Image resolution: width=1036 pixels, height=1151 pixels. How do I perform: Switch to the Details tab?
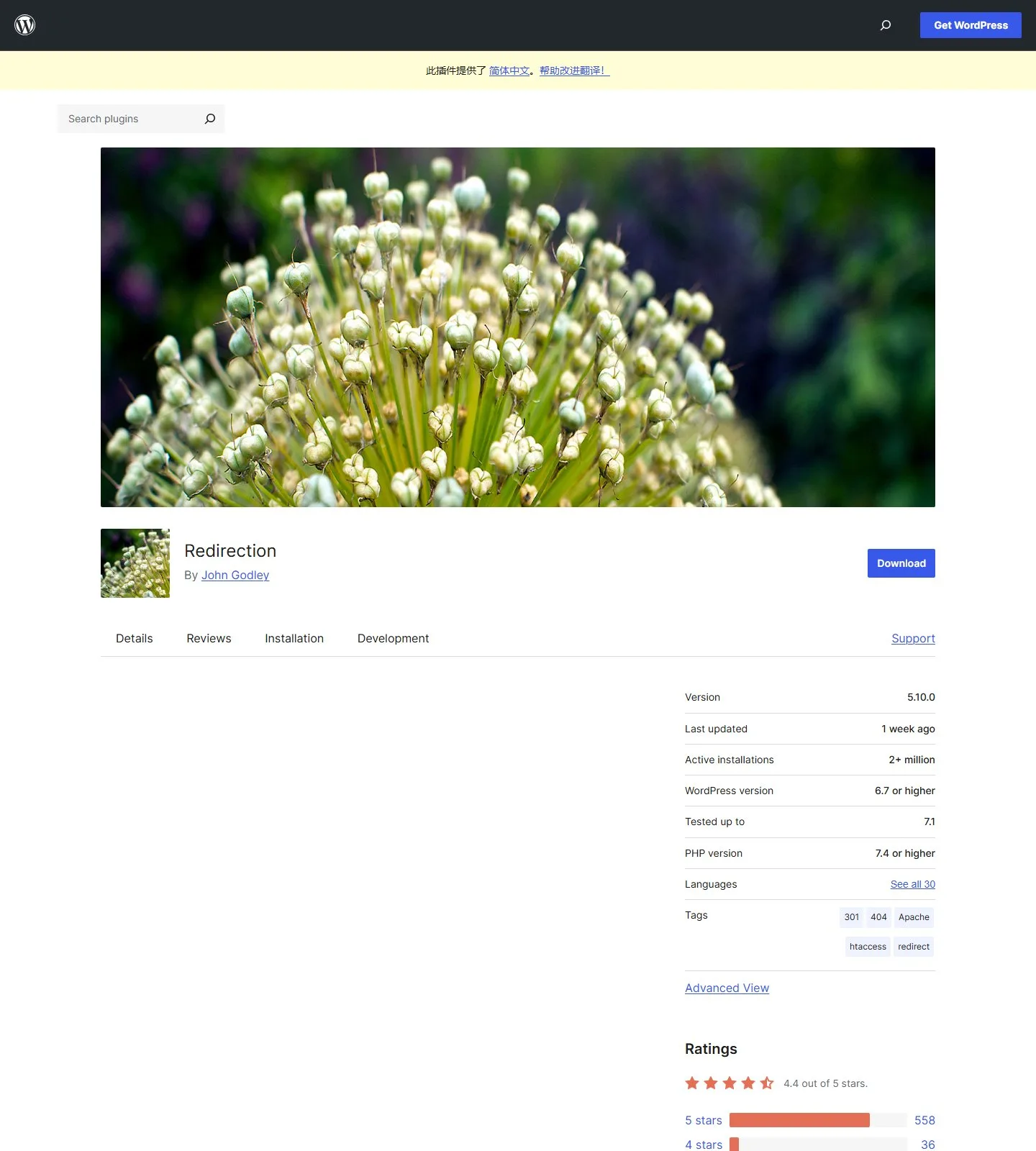tap(135, 638)
